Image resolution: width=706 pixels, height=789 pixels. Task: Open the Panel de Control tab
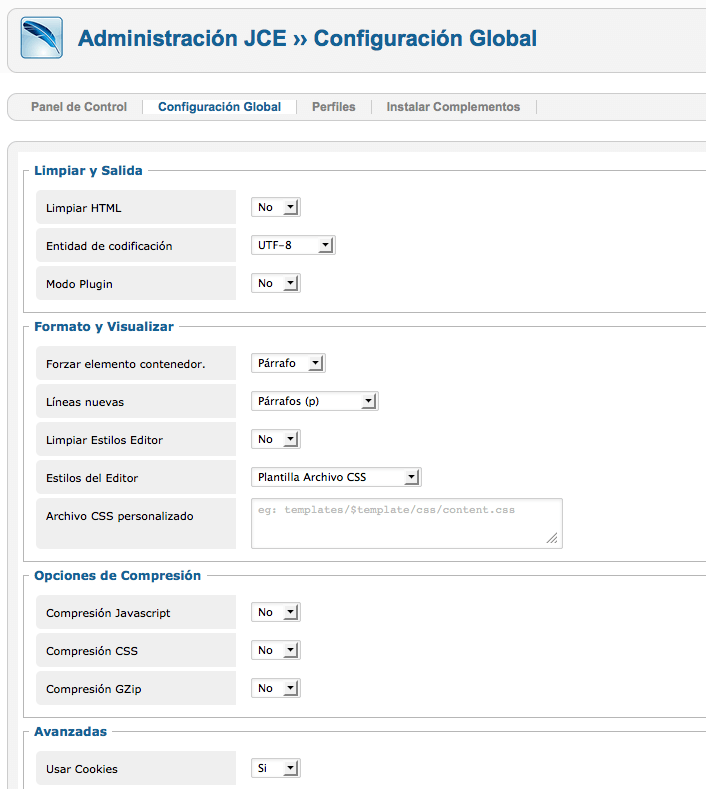click(x=79, y=107)
